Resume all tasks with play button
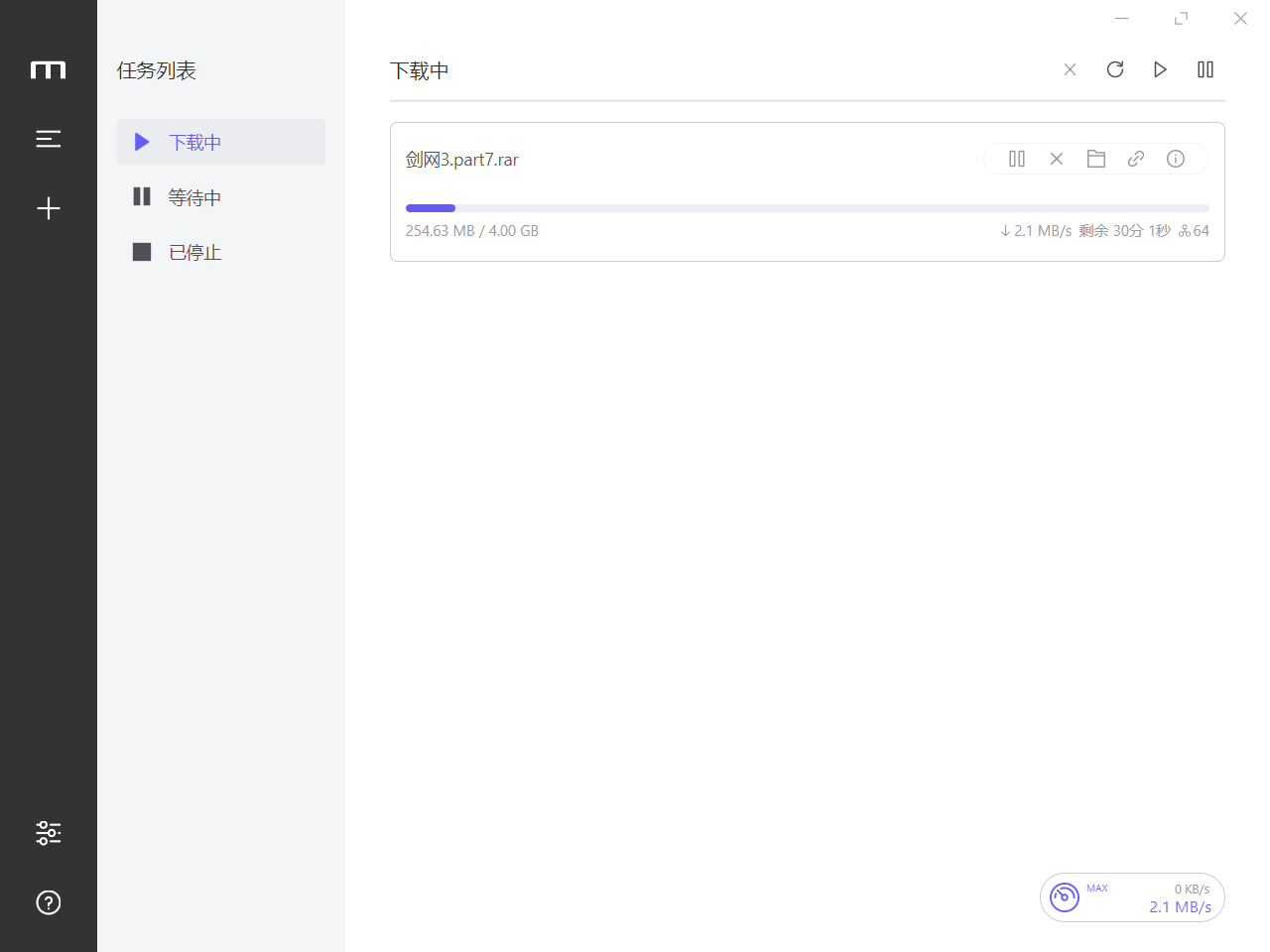Screen dimensions: 1270x952 1160,69
